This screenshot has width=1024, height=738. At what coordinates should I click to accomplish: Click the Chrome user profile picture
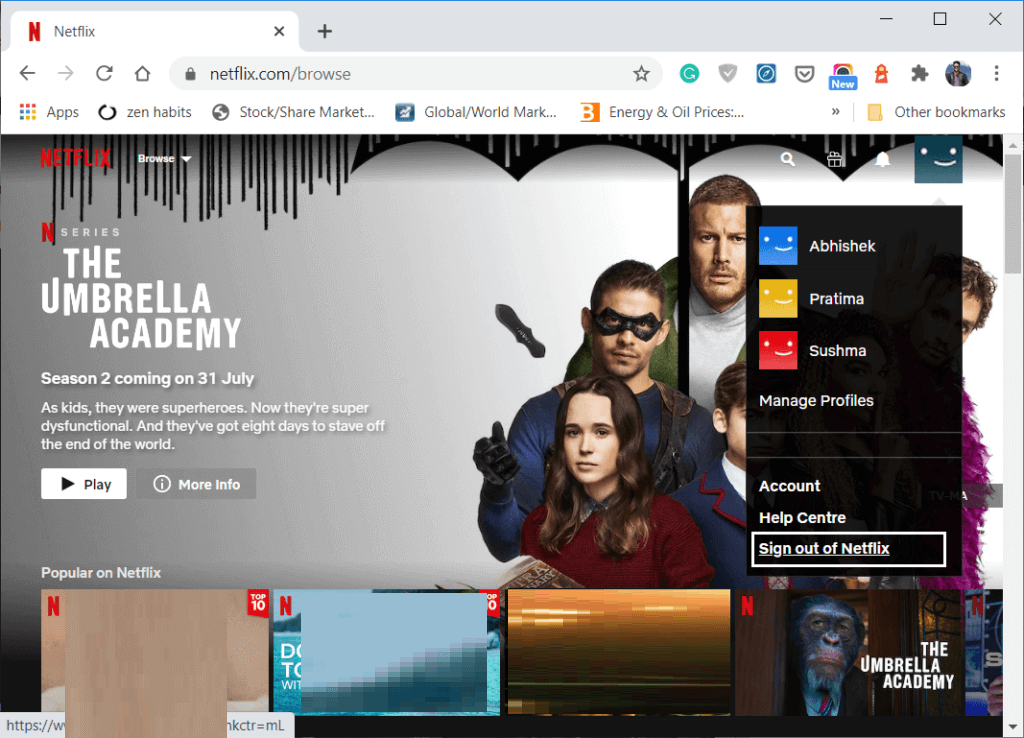click(x=958, y=73)
